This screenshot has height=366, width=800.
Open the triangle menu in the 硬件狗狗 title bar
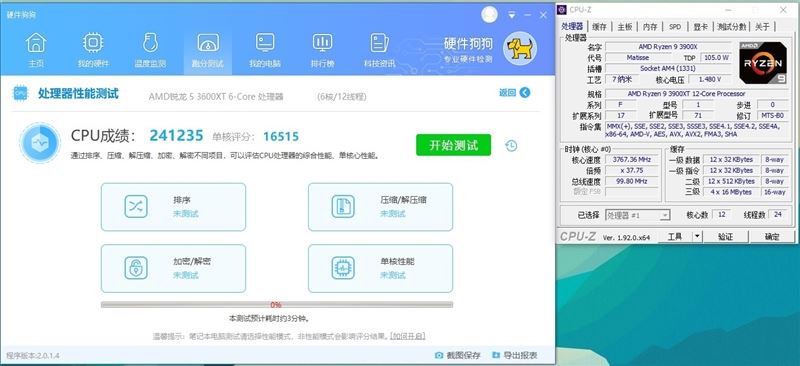click(x=512, y=15)
